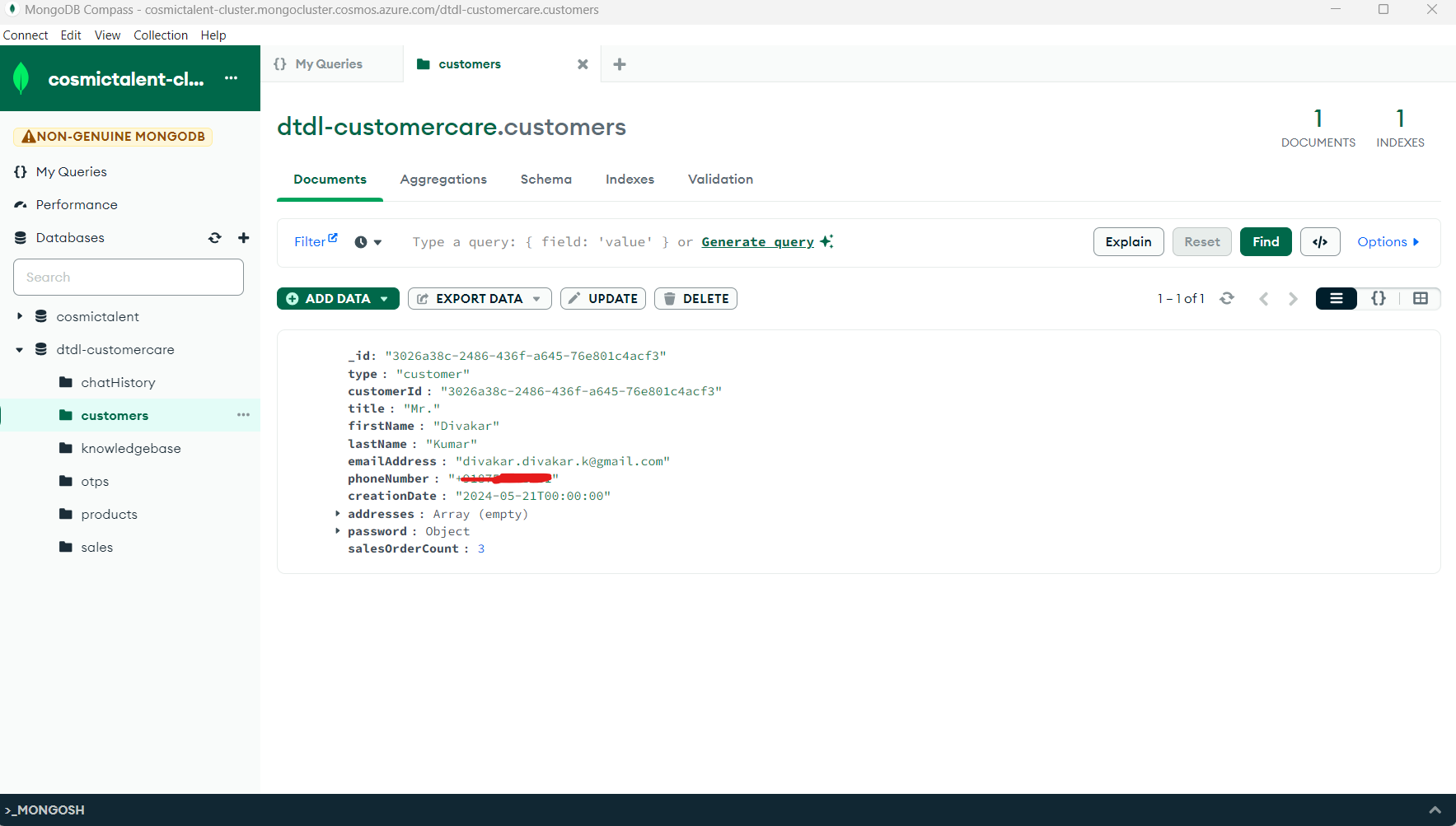
Task: Open the knowledgebase collection
Action: click(130, 448)
